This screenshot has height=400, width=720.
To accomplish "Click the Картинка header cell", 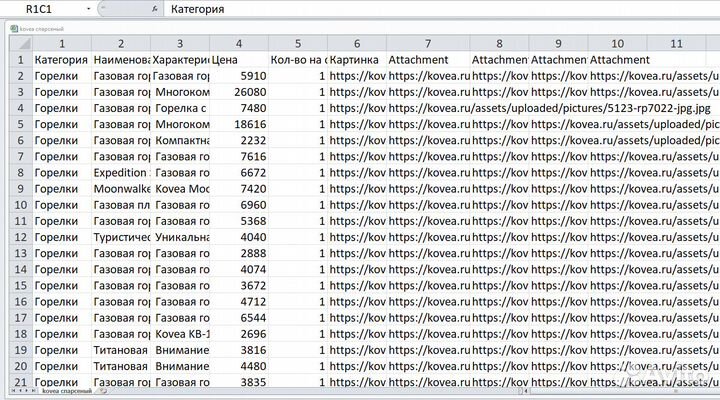I will (357, 60).
